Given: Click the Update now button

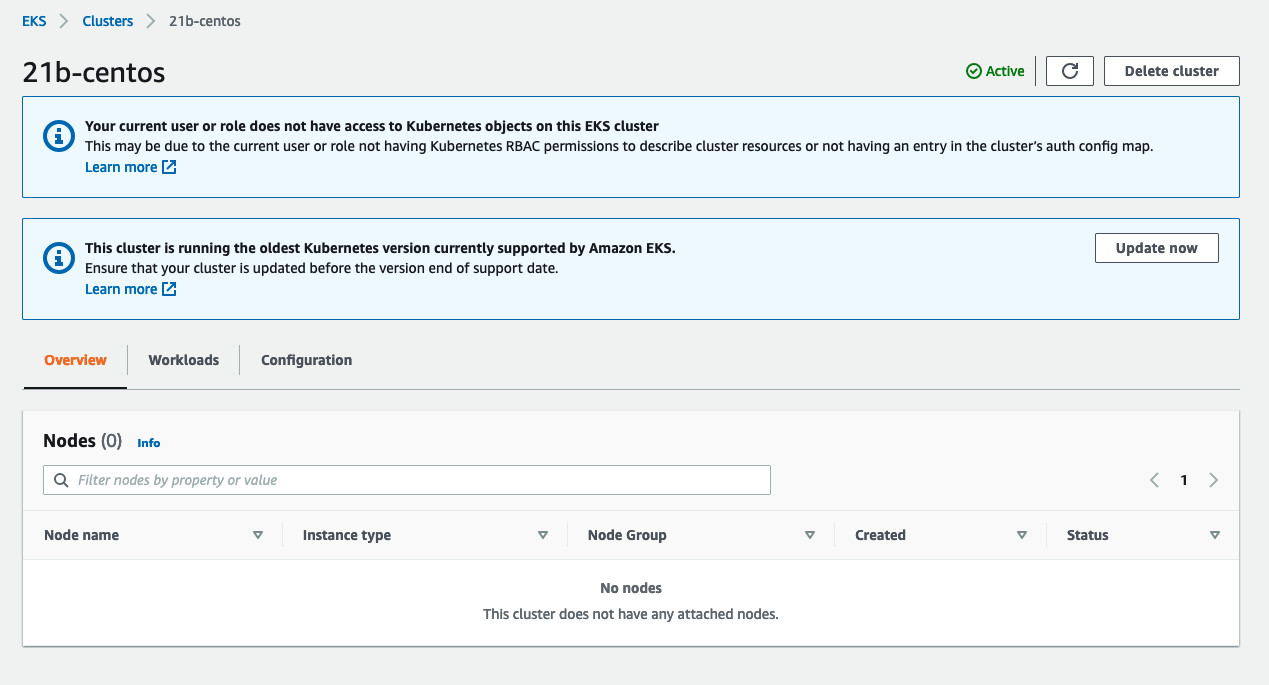Looking at the screenshot, I should point(1156,247).
